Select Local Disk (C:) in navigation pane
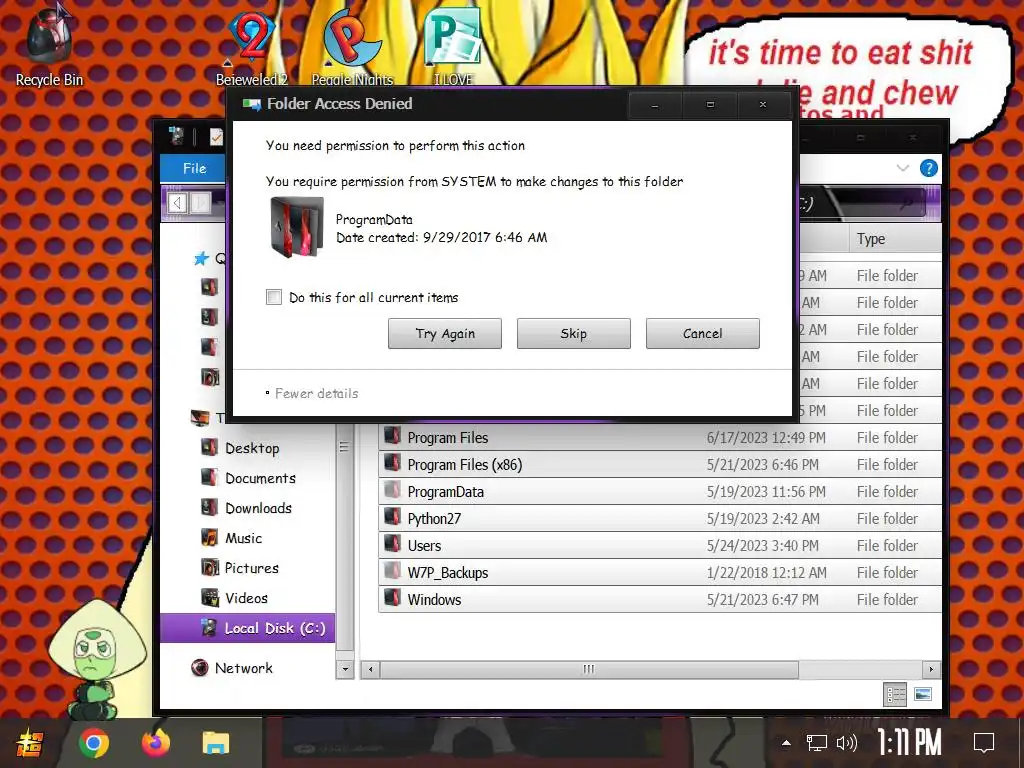 pyautogui.click(x=248, y=628)
